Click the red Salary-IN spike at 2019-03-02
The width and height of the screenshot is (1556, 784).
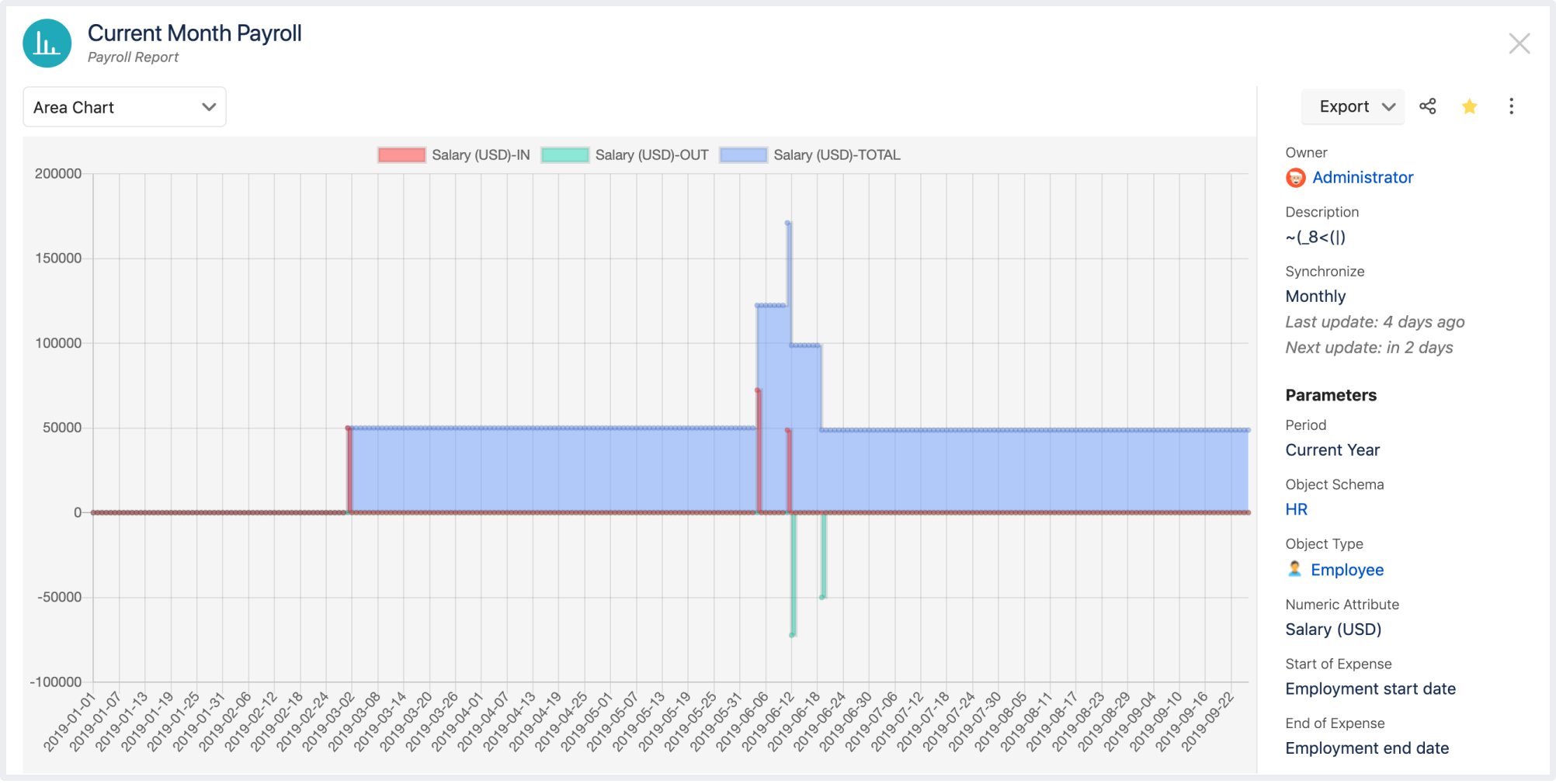tap(349, 428)
